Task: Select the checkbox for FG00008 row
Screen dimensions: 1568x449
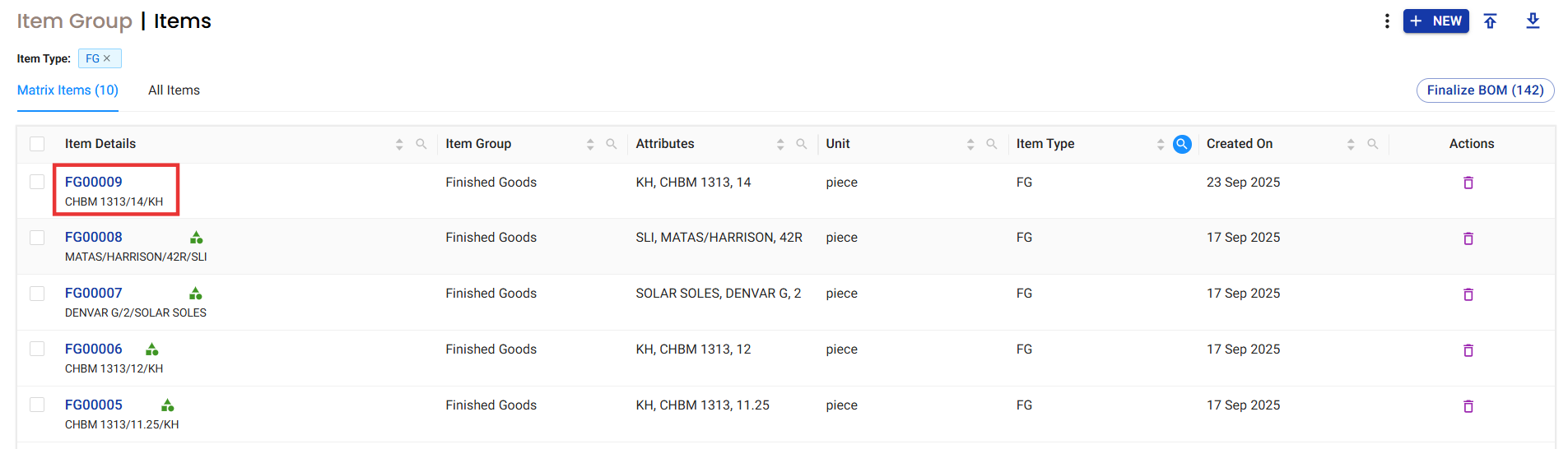Action: [x=37, y=238]
